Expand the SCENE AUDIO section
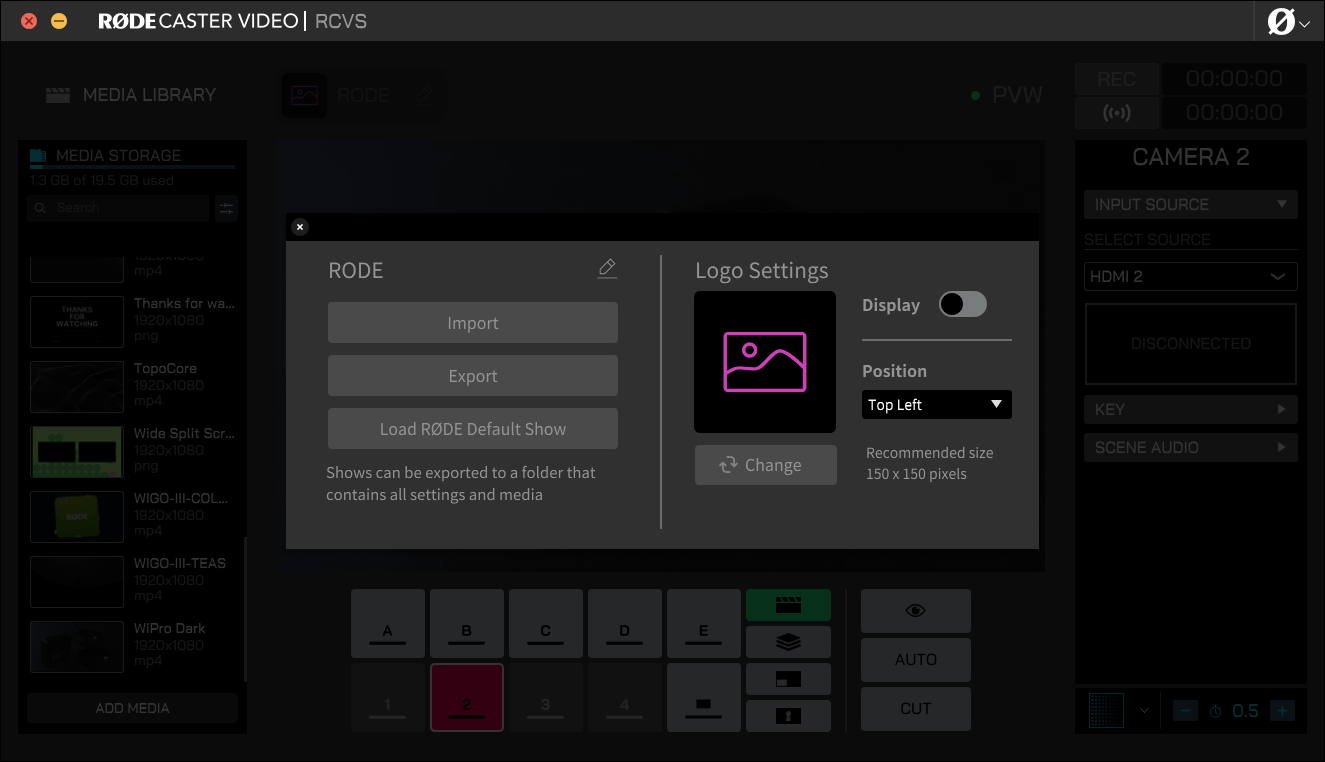The image size is (1325, 762). [1190, 448]
